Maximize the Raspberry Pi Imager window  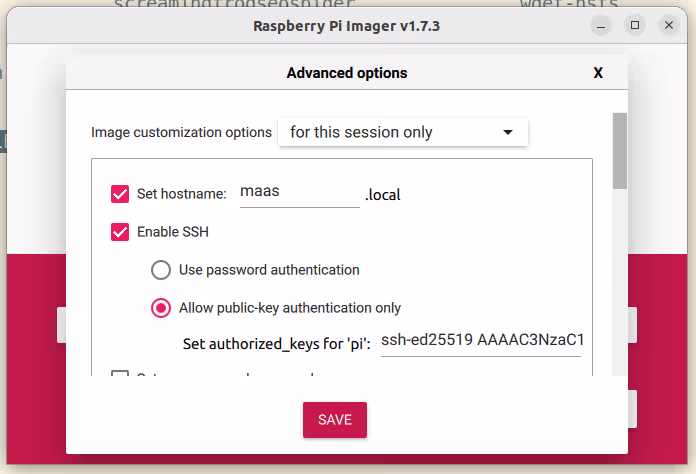635,25
